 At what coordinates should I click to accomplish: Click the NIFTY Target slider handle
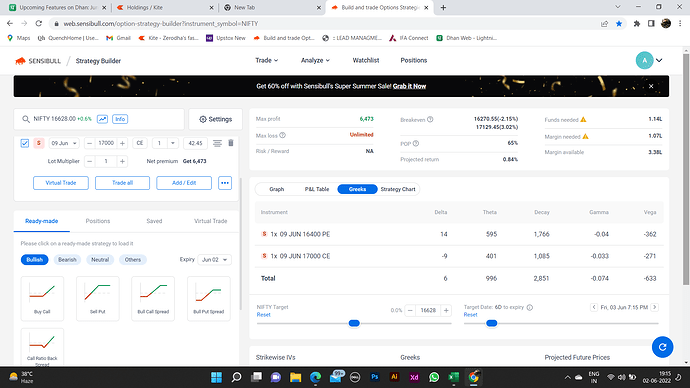(354, 323)
